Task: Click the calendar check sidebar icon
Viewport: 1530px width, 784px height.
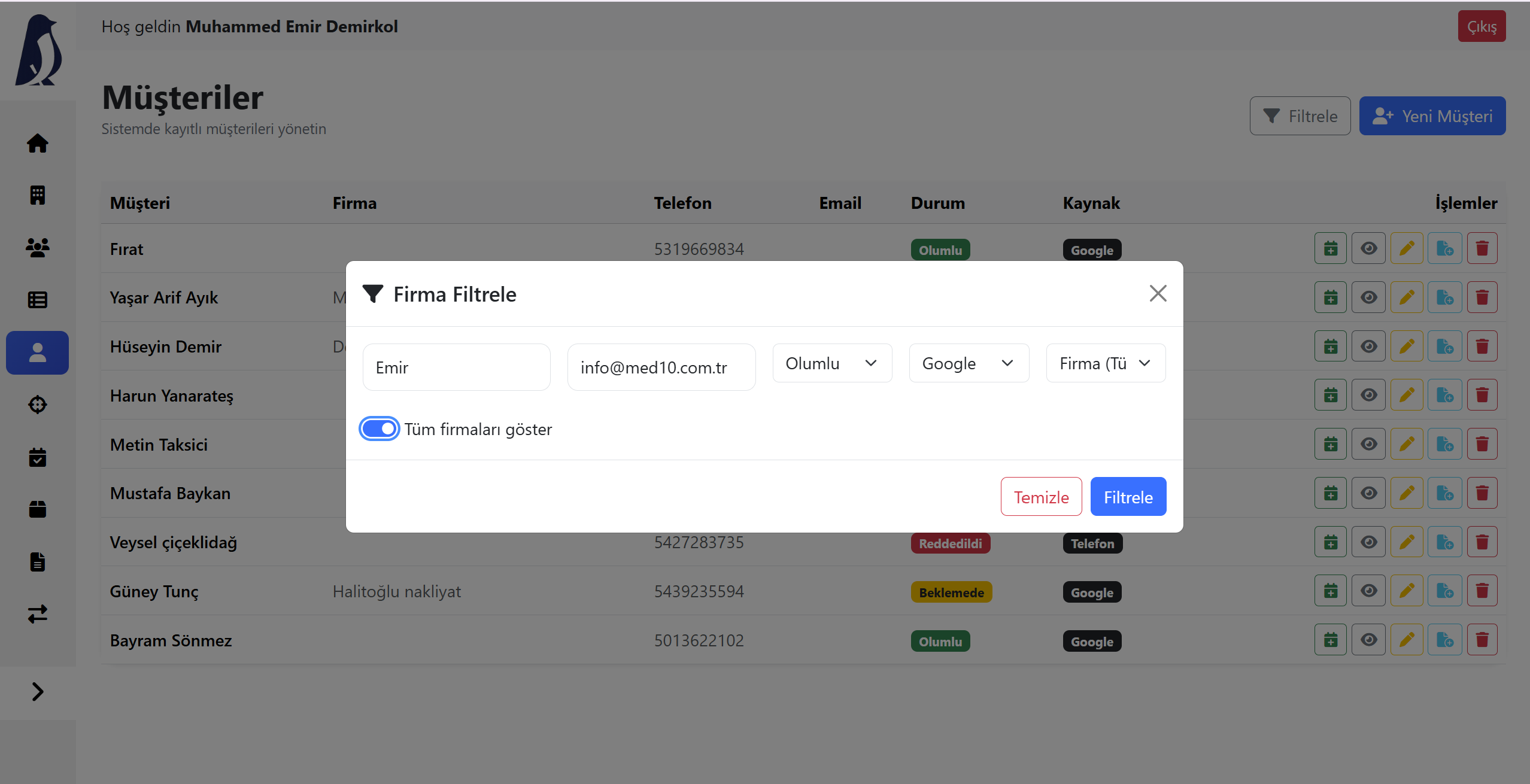Action: 37,457
